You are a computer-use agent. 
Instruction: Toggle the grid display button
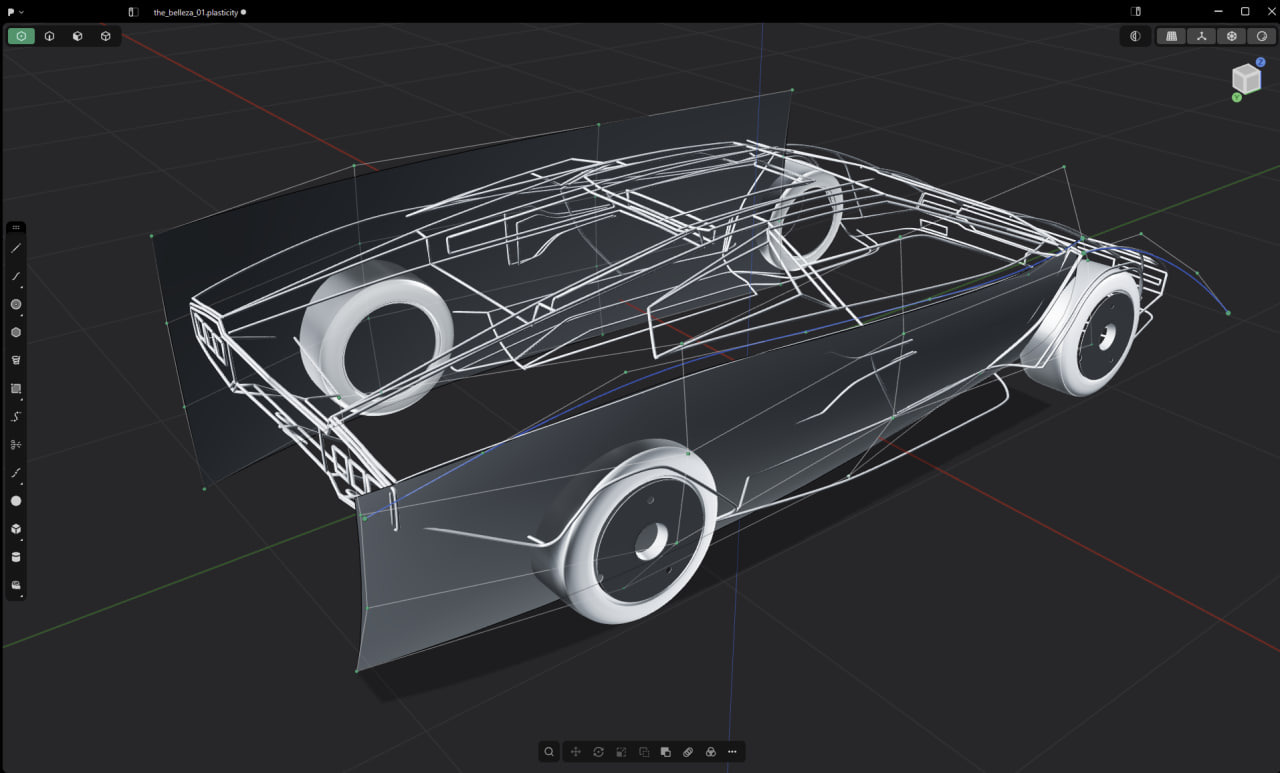tap(1171, 36)
